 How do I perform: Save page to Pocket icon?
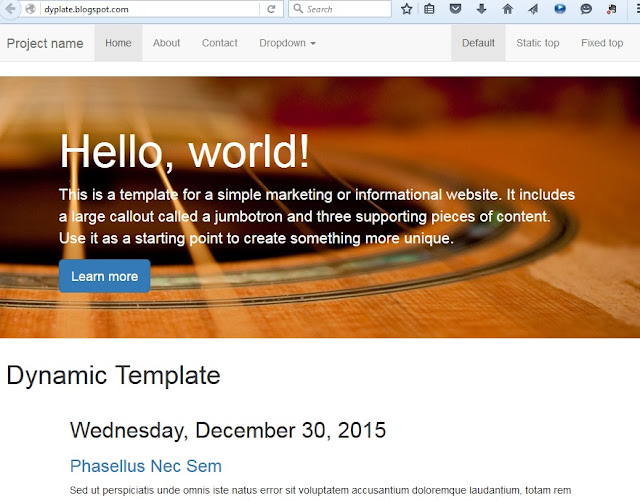tap(455, 9)
